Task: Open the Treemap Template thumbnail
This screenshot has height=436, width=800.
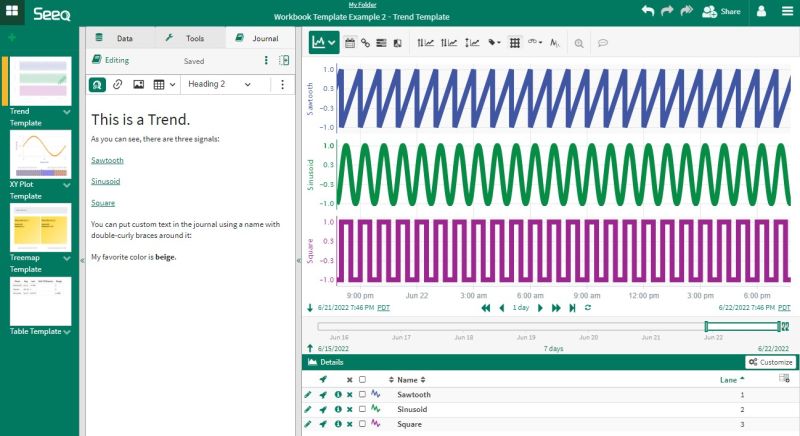Action: (x=40, y=227)
